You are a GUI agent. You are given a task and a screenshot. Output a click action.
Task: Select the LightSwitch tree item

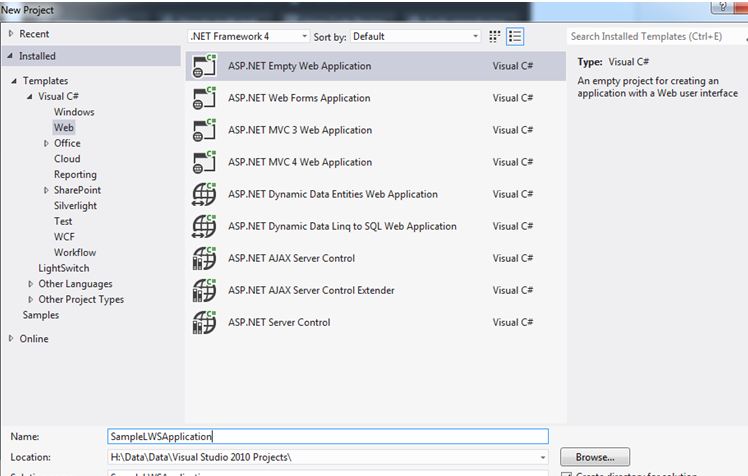pos(63,268)
